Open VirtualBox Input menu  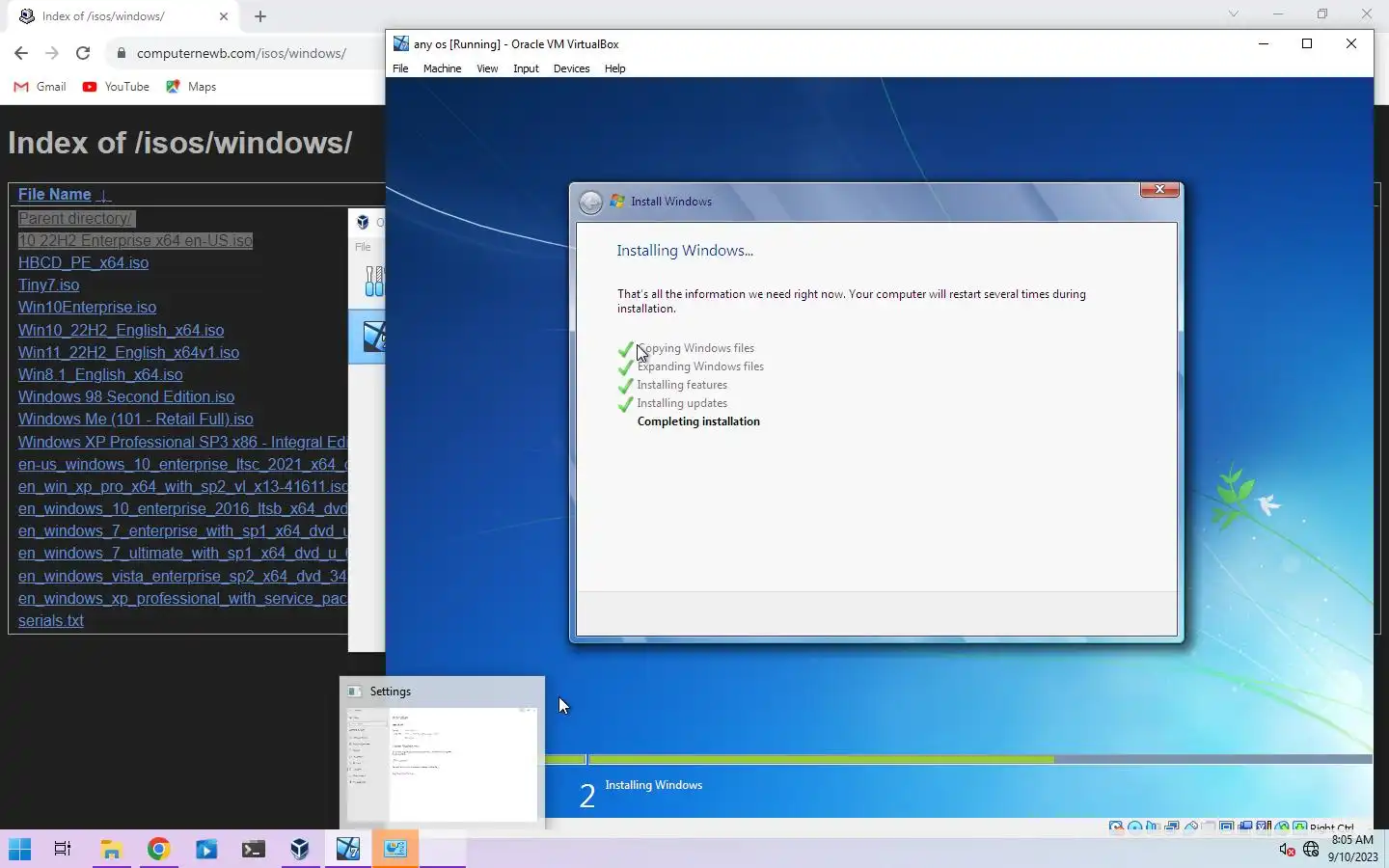[526, 68]
